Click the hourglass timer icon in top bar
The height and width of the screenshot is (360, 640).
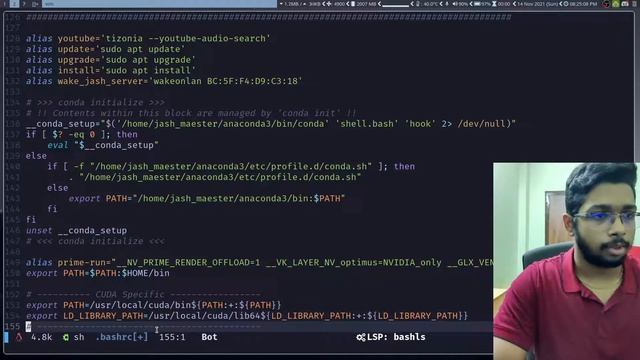tap(494, 4)
